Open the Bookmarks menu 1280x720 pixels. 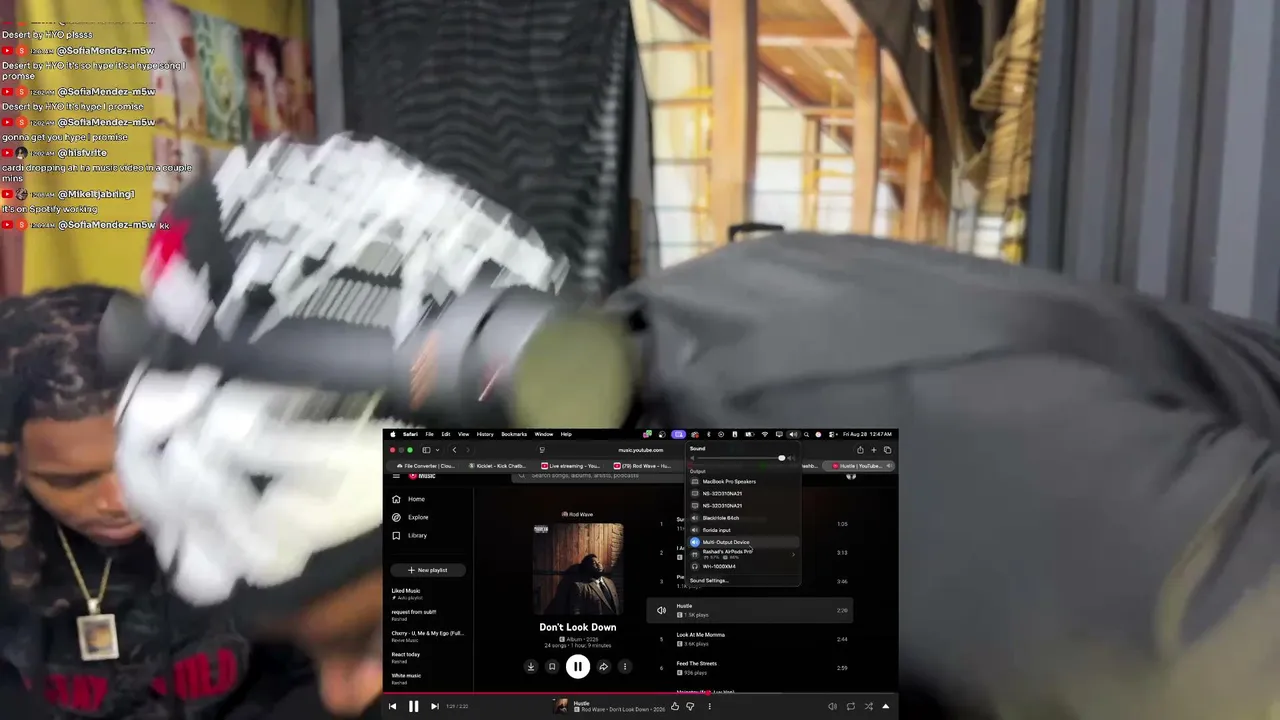tap(514, 434)
